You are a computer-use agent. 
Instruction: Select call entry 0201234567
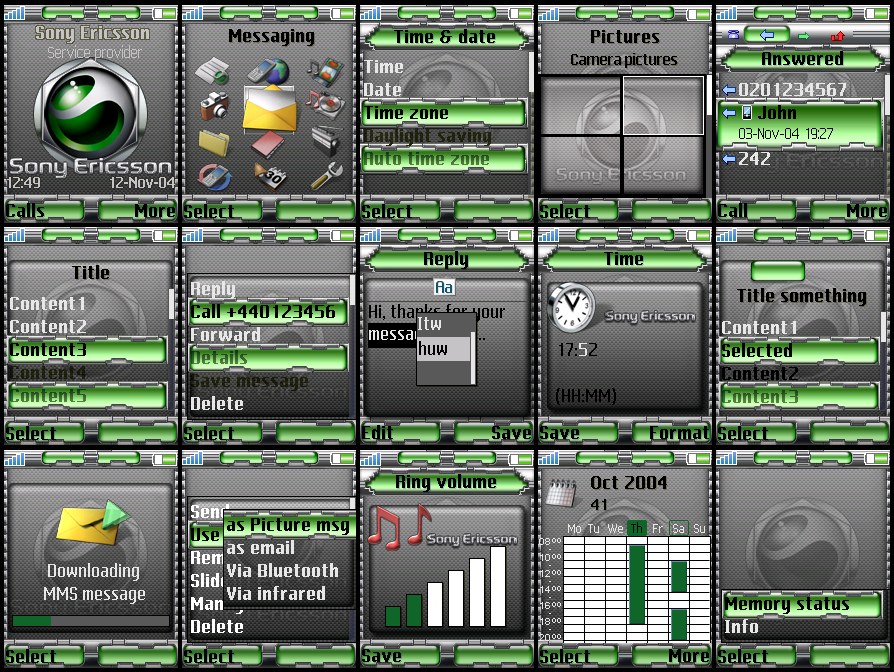(x=801, y=89)
